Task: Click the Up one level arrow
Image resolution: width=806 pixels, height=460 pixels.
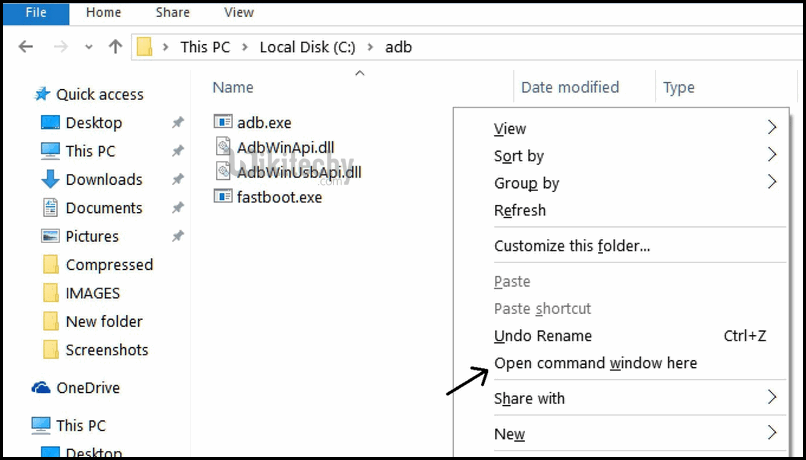Action: click(x=115, y=47)
